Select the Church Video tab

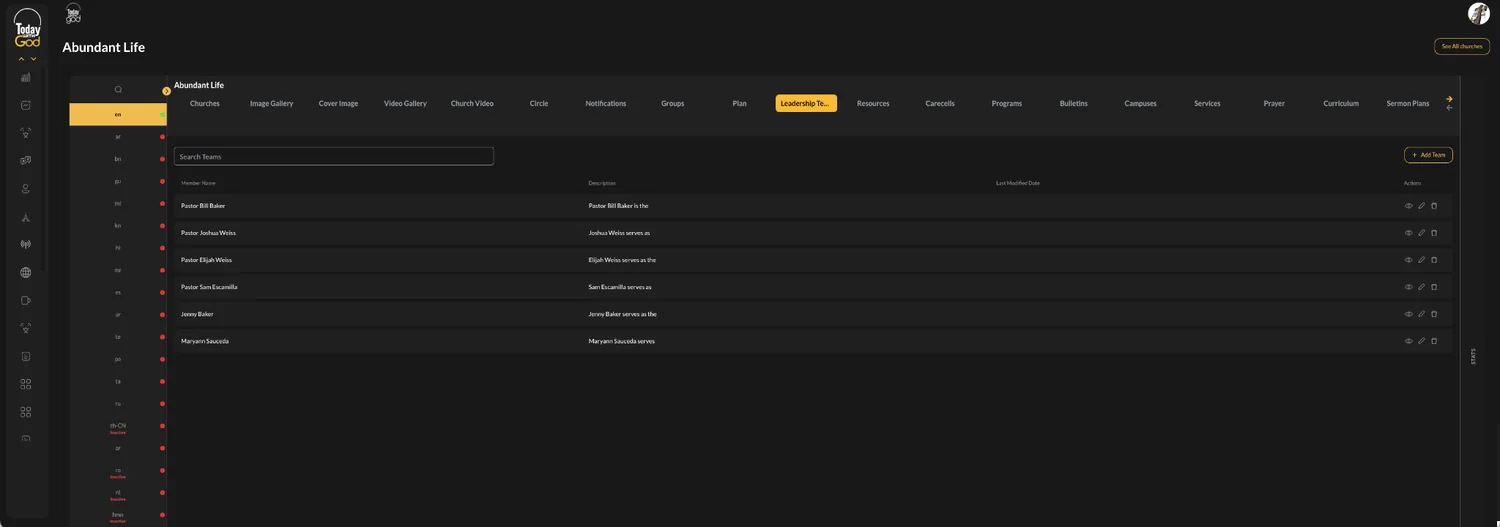coord(472,103)
